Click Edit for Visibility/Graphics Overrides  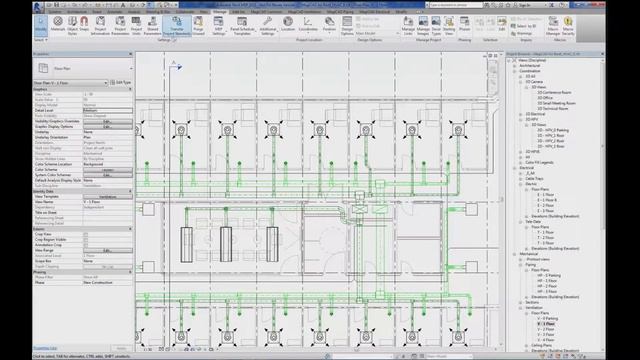point(108,122)
